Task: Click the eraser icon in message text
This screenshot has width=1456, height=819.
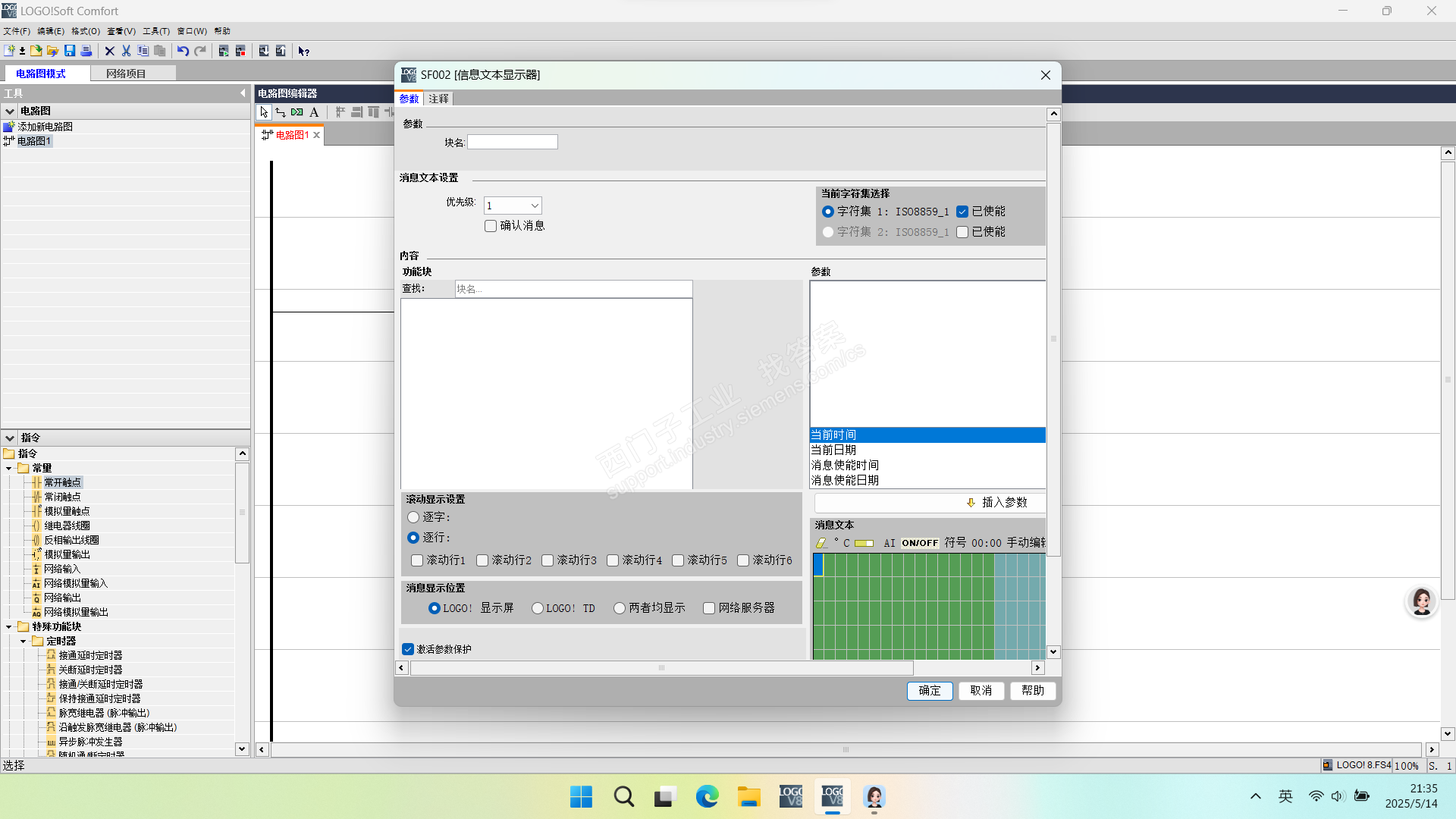Action: tap(821, 543)
